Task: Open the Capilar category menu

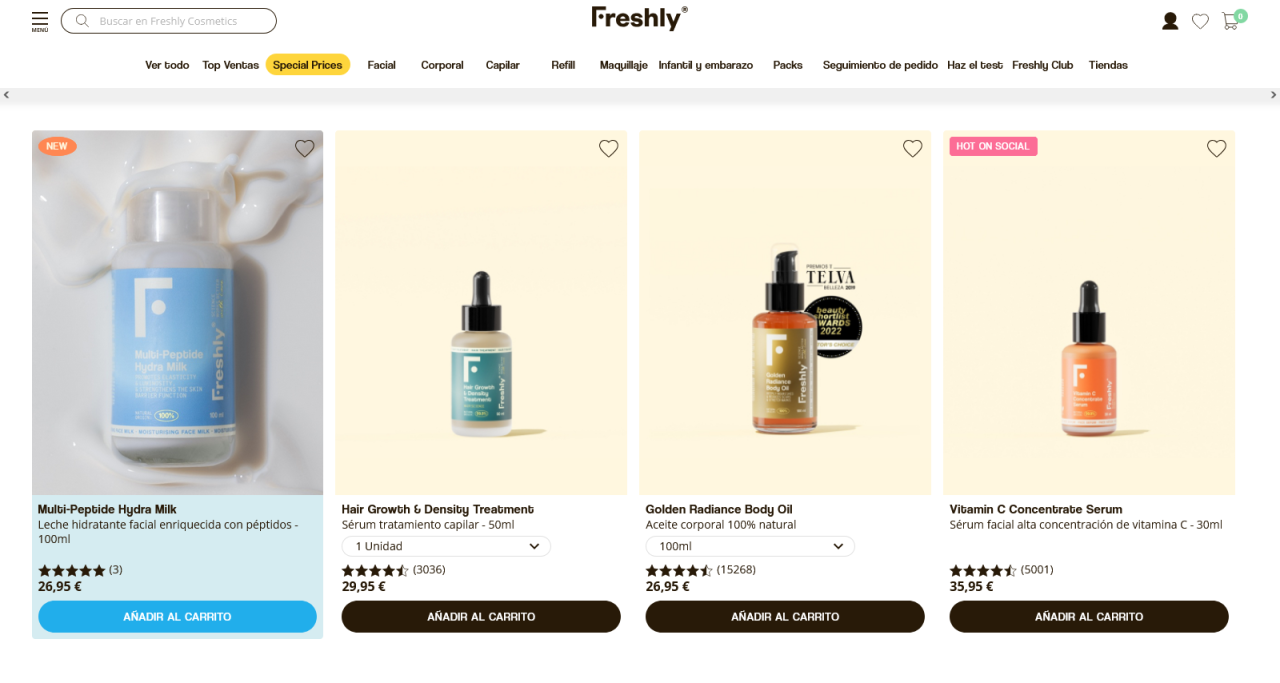Action: point(503,65)
